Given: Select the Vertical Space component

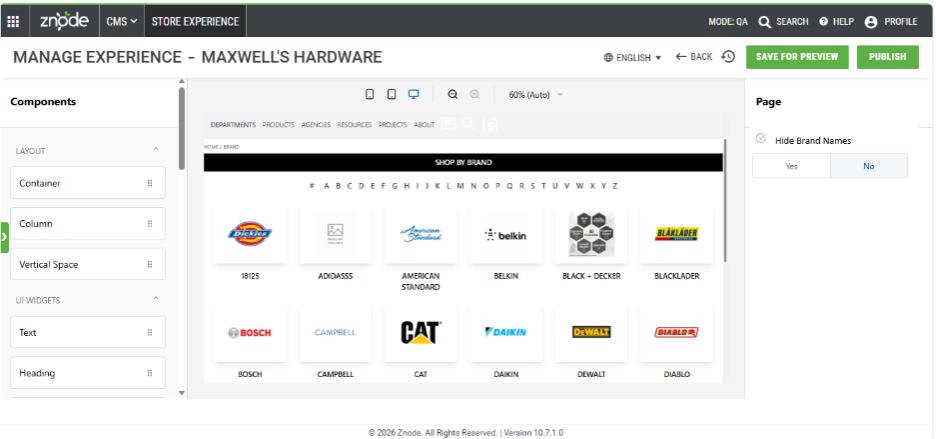Looking at the screenshot, I should 88,264.
